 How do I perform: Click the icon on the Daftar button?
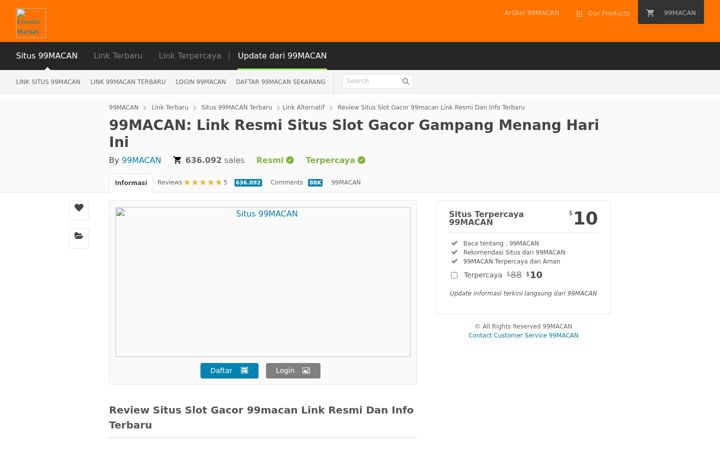pos(244,371)
